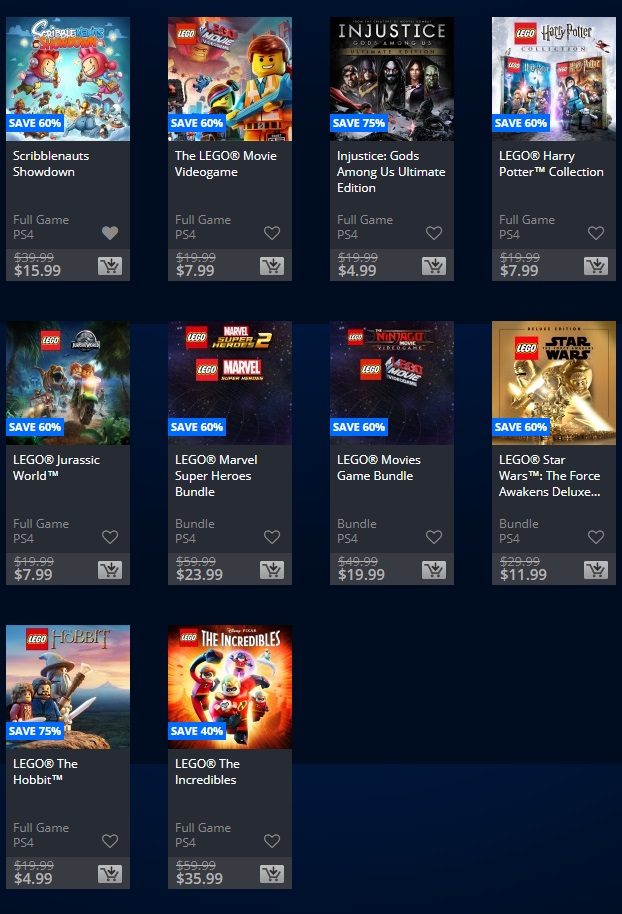622x914 pixels.
Task: Add Injustice Ultimate Edition to cart
Action: click(x=434, y=266)
